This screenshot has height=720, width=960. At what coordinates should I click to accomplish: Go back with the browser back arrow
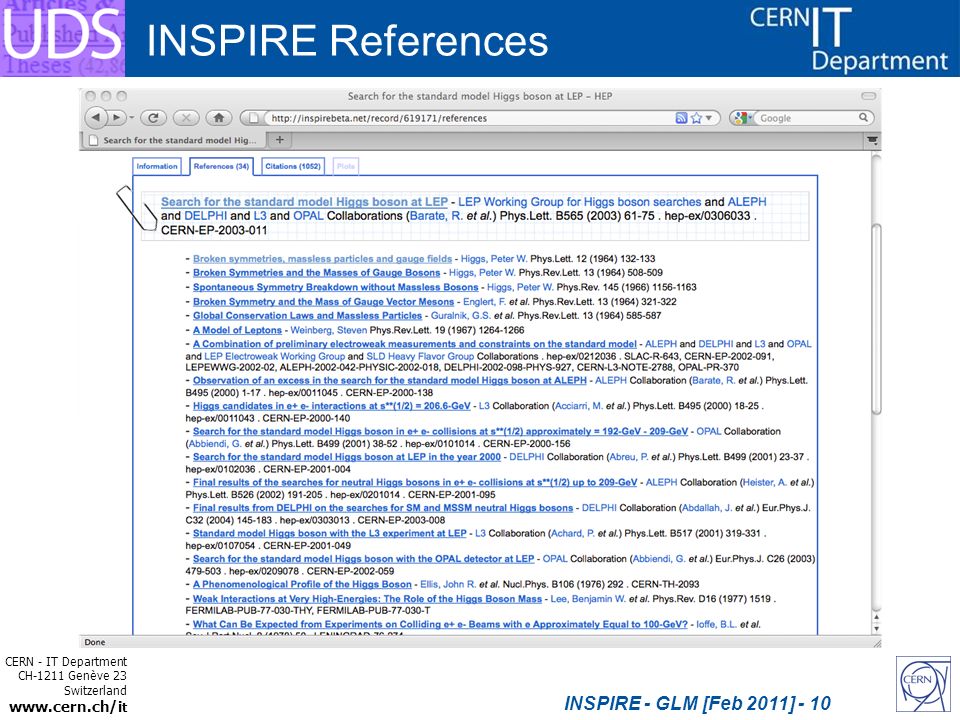click(x=95, y=117)
